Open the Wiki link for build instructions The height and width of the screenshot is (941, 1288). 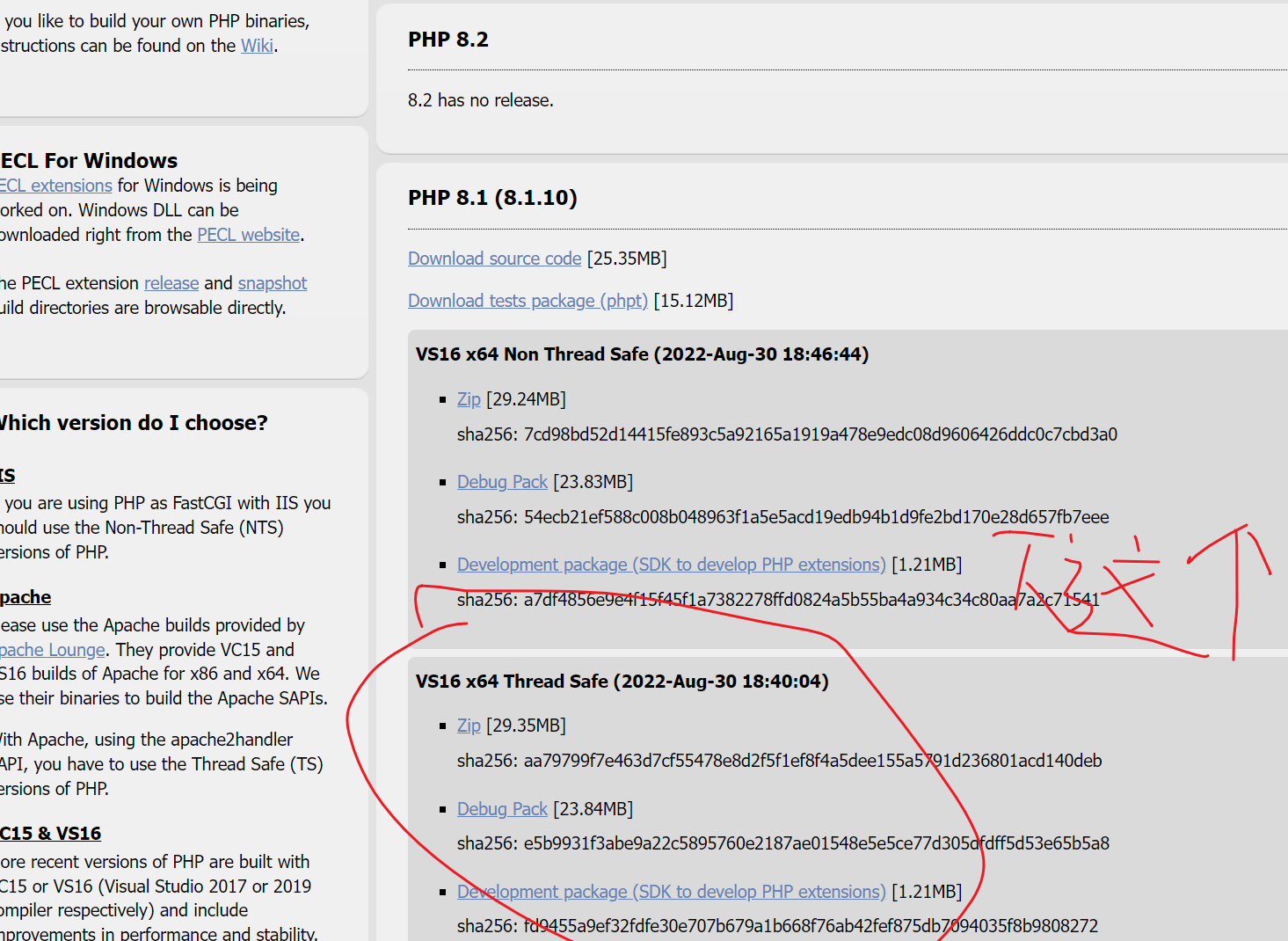tap(257, 46)
